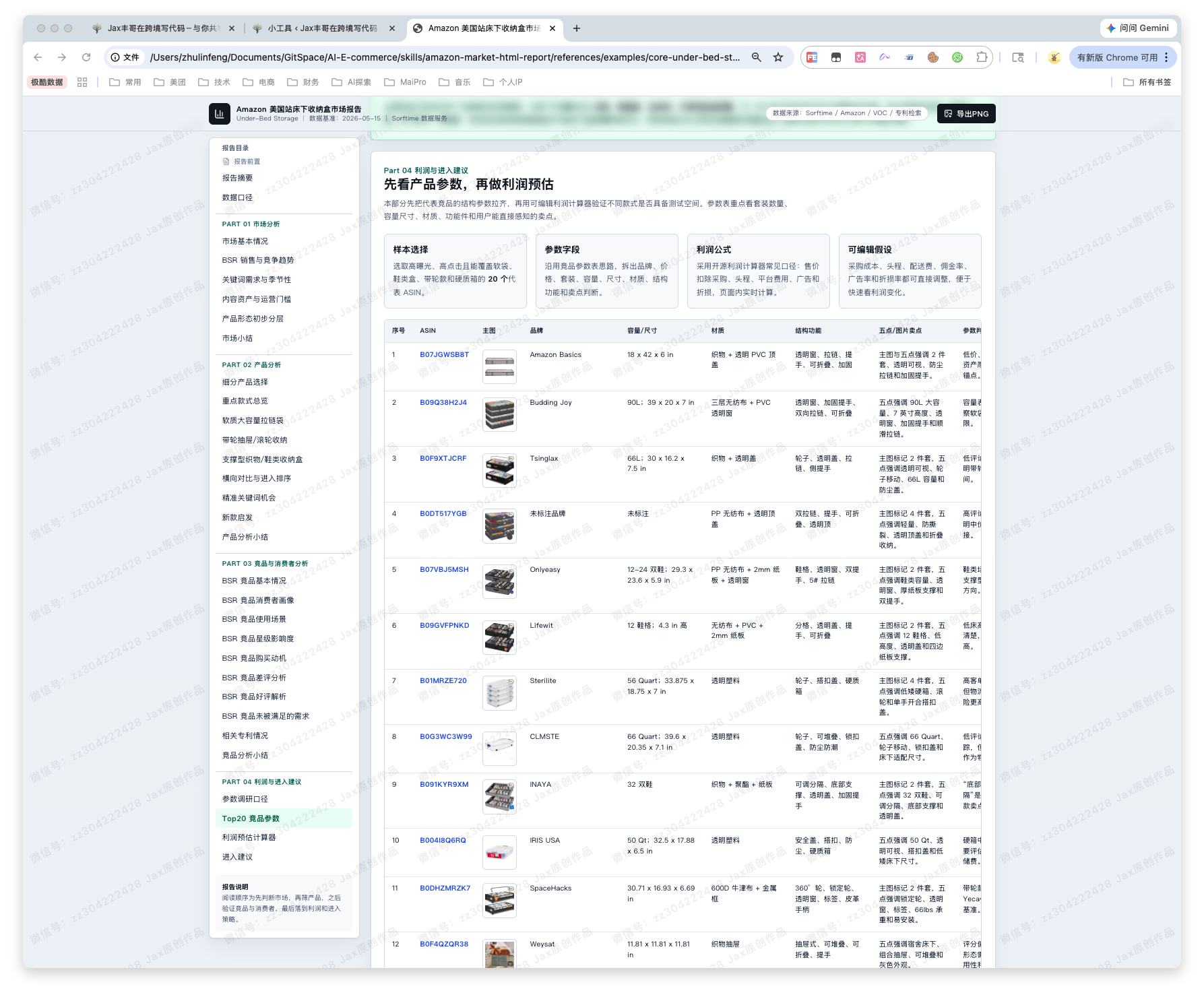Open ASIN link B01MRZE720

(443, 680)
